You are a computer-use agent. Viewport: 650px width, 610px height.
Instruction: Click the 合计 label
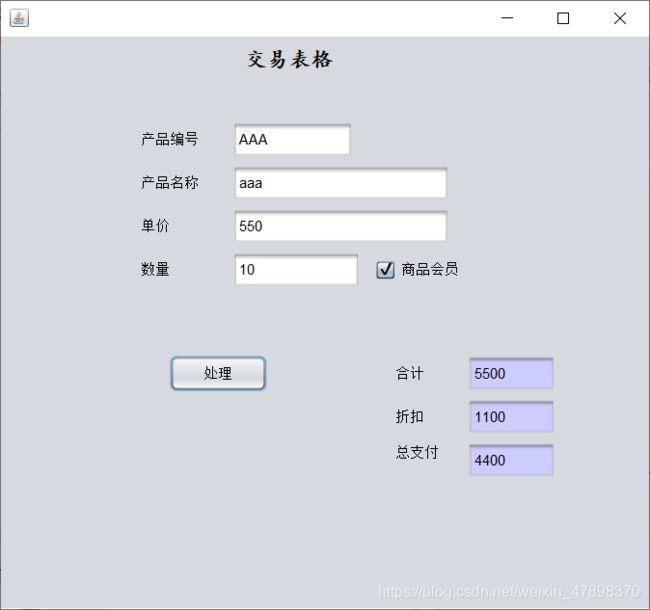pos(410,373)
